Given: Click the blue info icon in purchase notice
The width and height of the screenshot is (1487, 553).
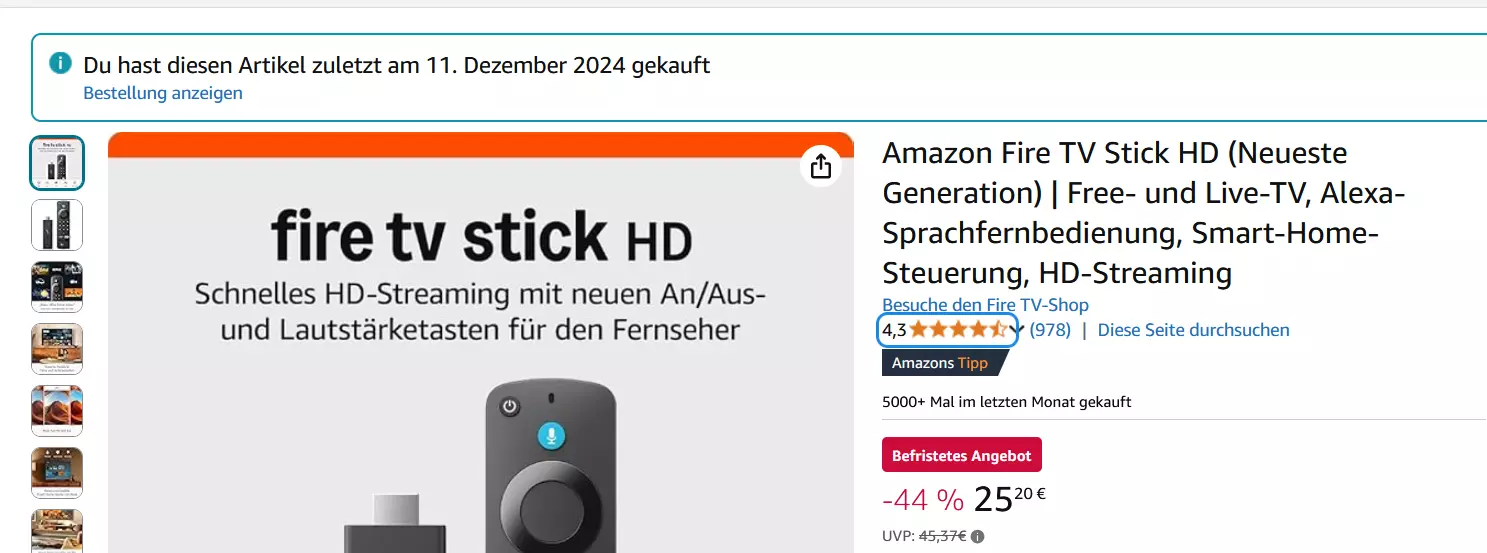Looking at the screenshot, I should point(60,64).
